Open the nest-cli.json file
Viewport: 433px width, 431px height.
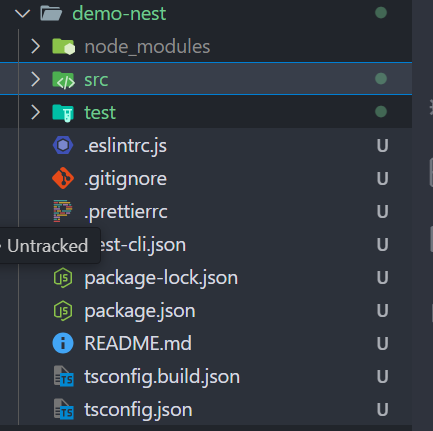(143, 245)
